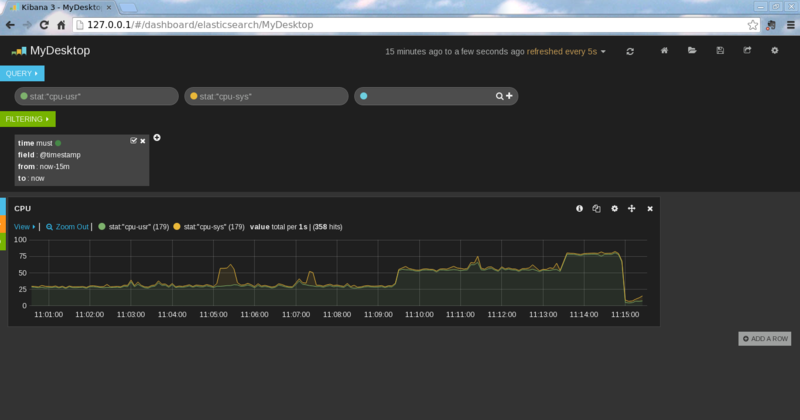Screen dimensions: 800x420
Task: Click the MyDesktop Kibana logo
Action: coord(19,51)
